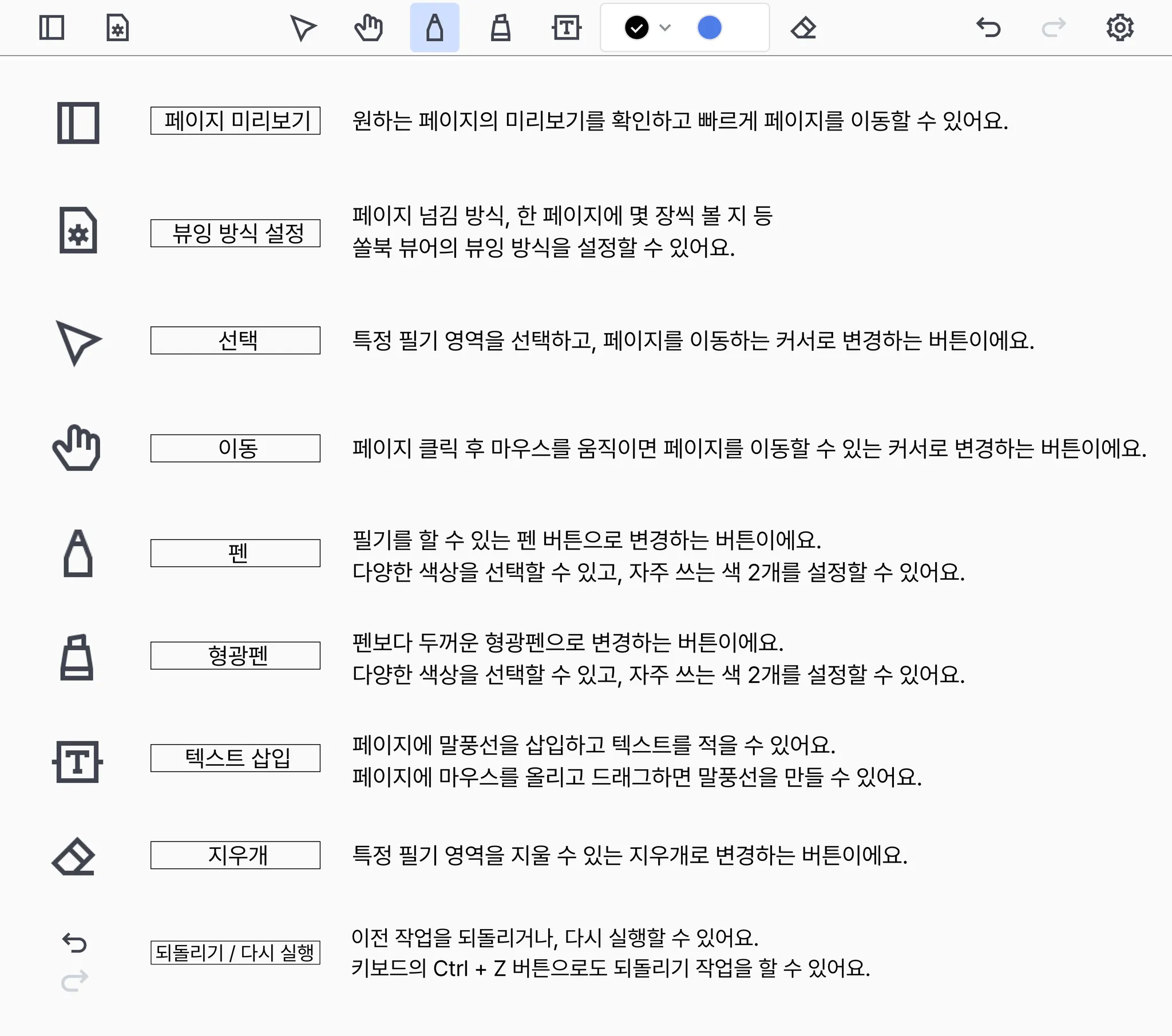Click the undo arrow in toolbar
The width and height of the screenshot is (1172, 1036).
click(x=988, y=27)
